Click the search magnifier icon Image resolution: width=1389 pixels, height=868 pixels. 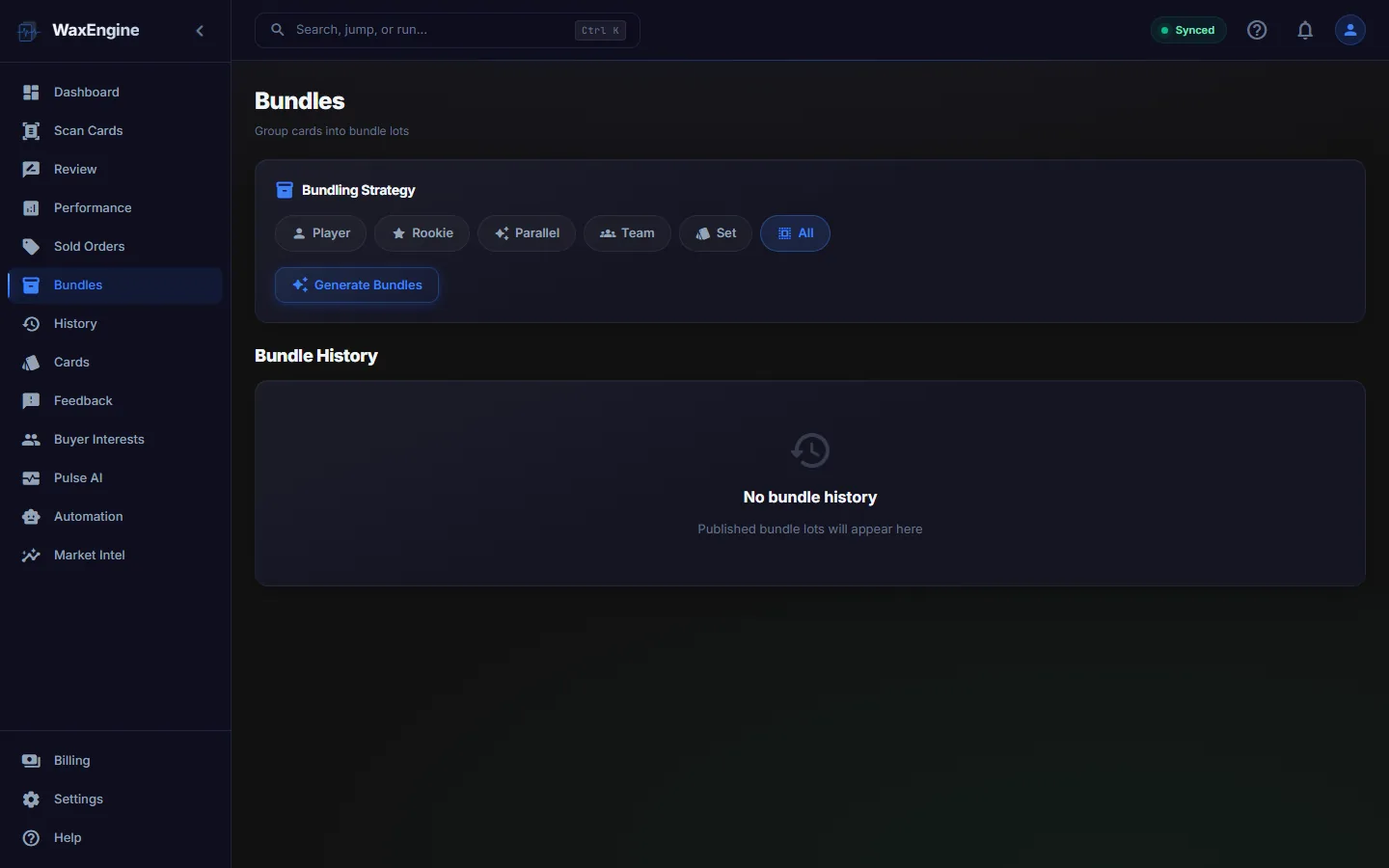[x=277, y=30]
